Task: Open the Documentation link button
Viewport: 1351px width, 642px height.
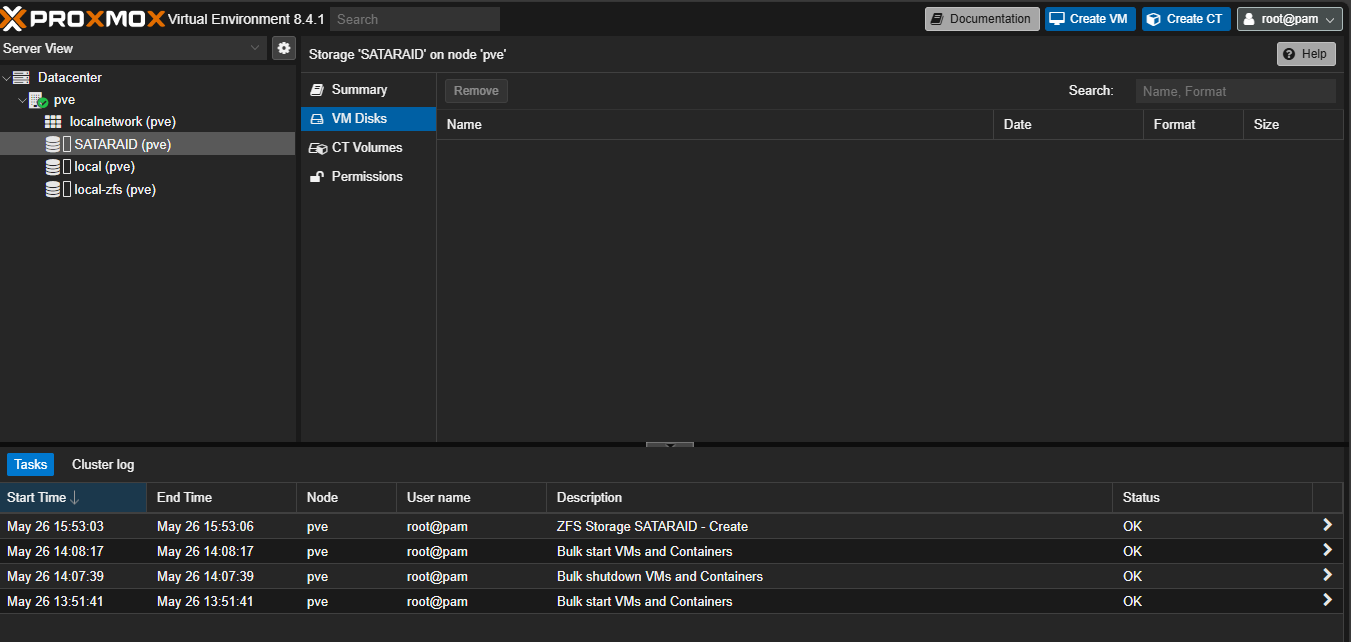Action: point(981,19)
